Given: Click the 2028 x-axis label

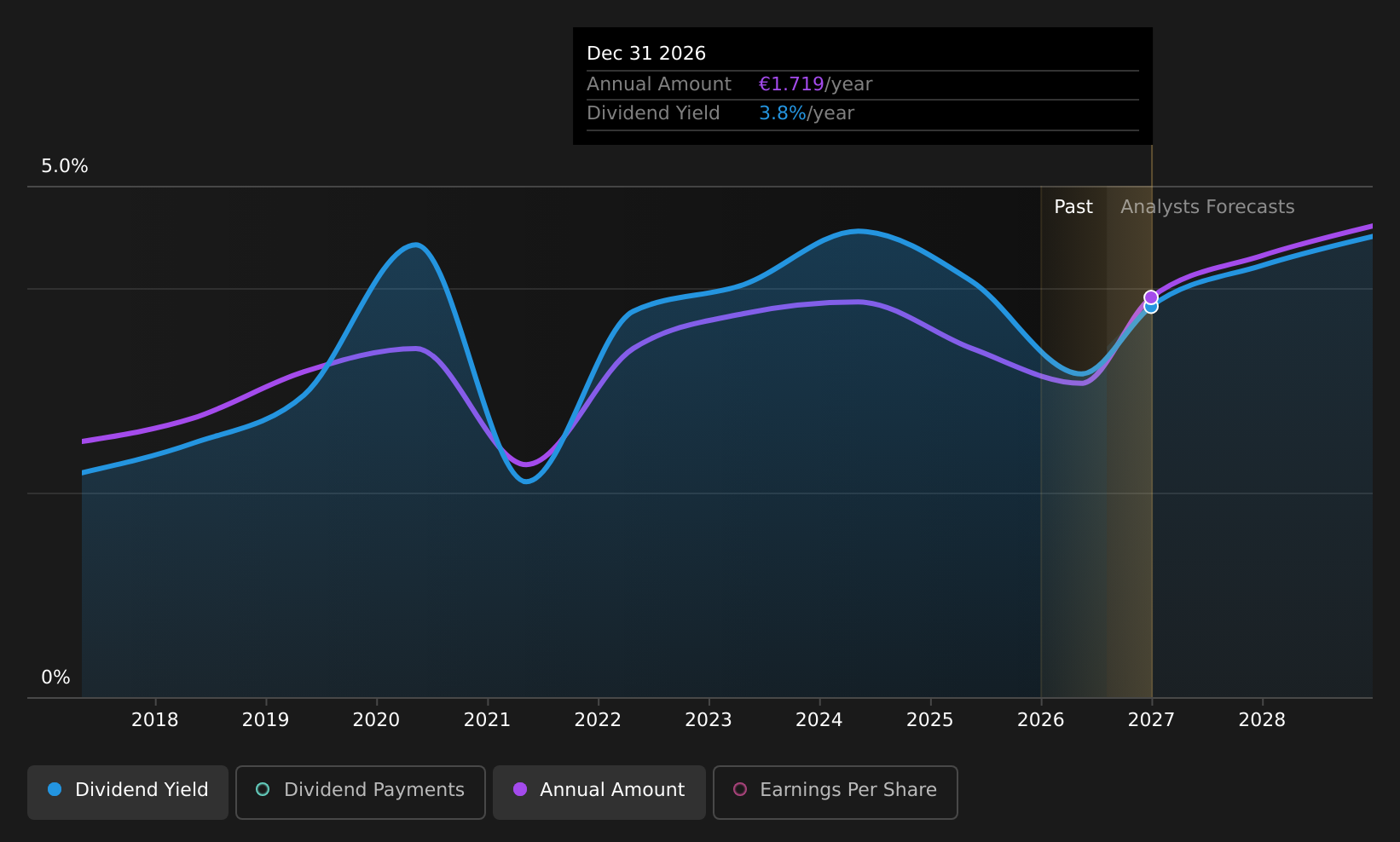Looking at the screenshot, I should coord(1263,720).
